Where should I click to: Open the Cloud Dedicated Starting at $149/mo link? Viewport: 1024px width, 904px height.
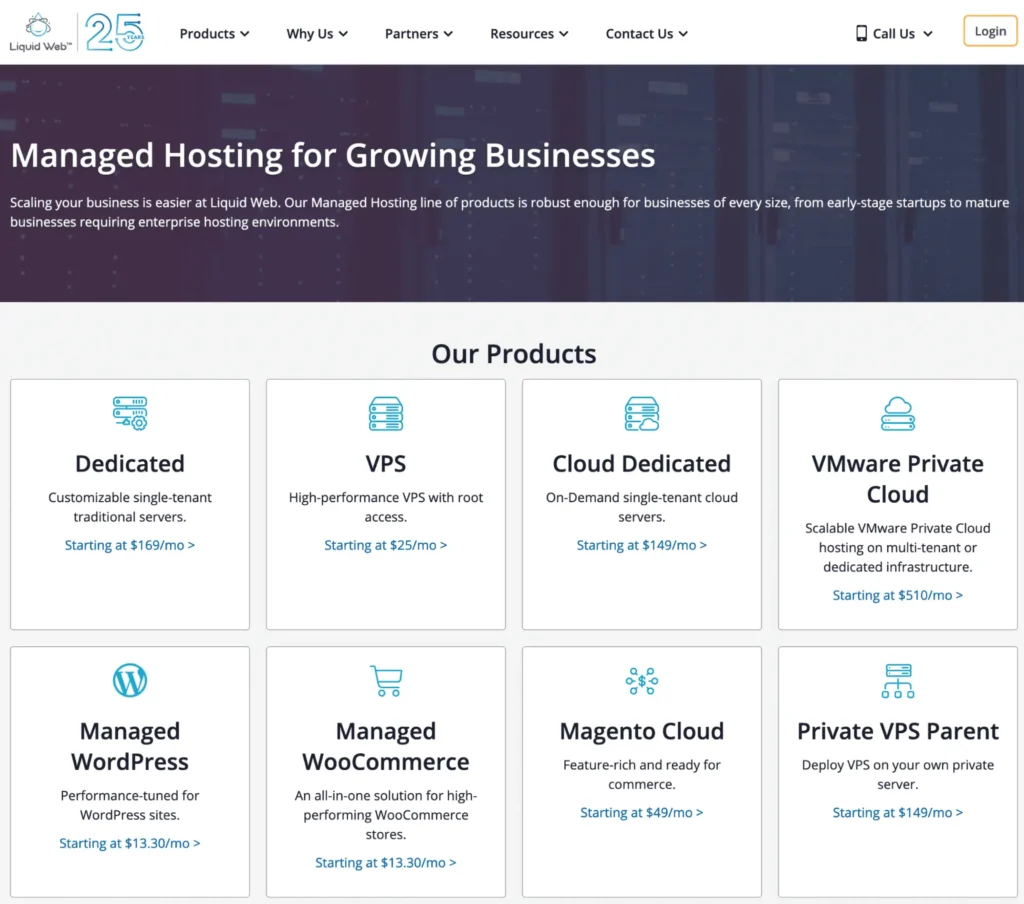tap(642, 545)
